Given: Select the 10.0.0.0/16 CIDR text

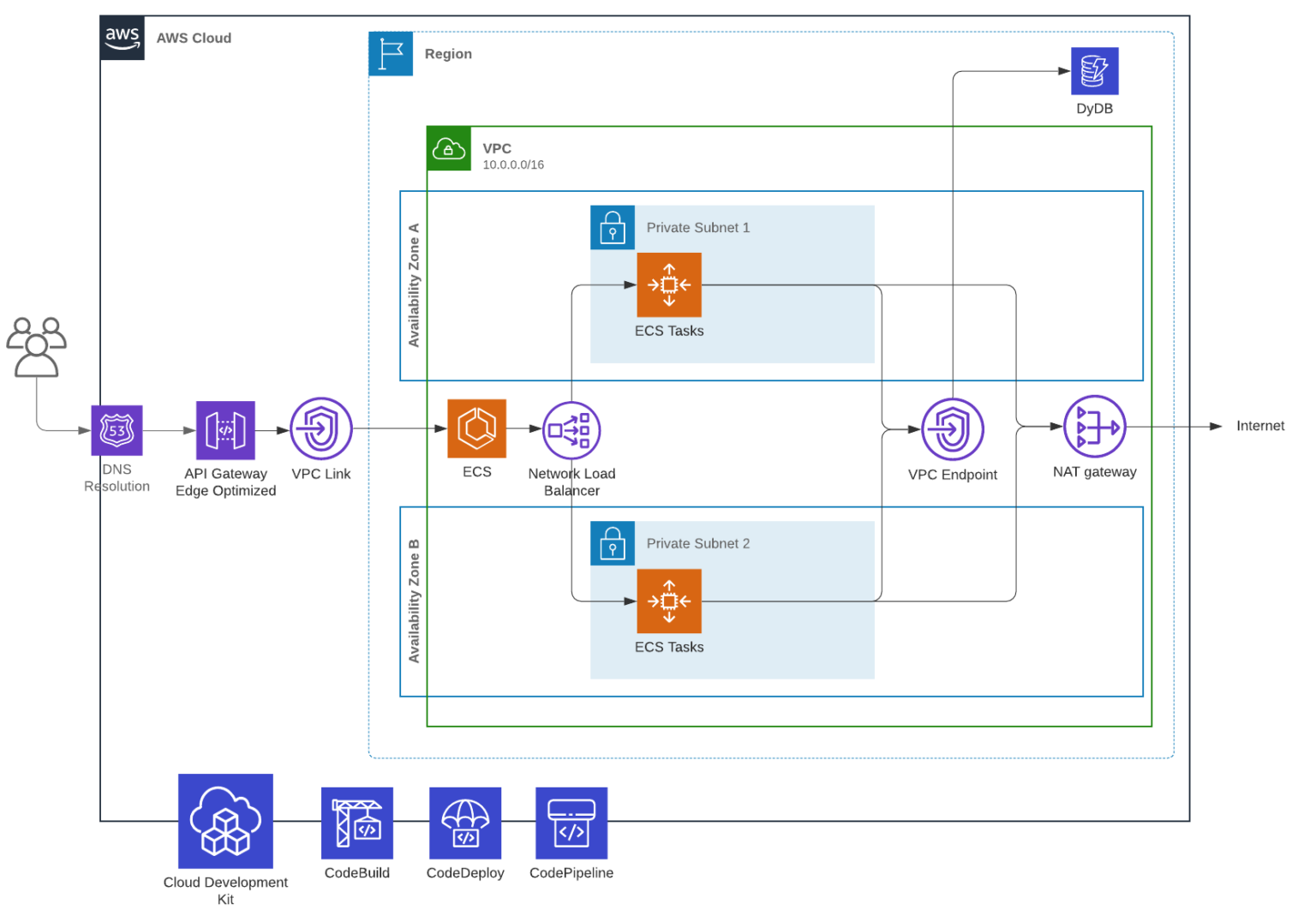Looking at the screenshot, I should coord(513,165).
